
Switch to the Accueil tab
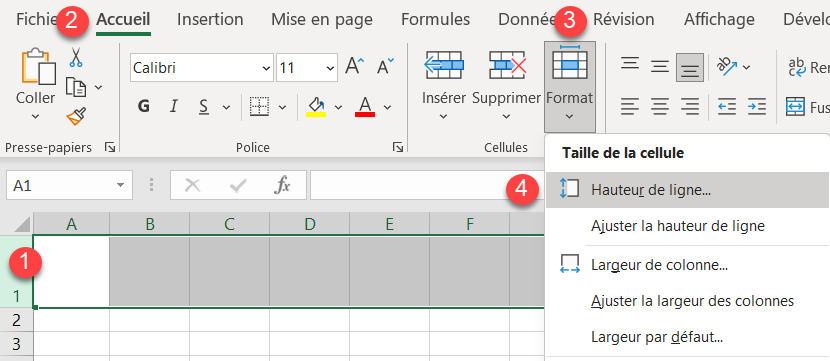pos(123,20)
